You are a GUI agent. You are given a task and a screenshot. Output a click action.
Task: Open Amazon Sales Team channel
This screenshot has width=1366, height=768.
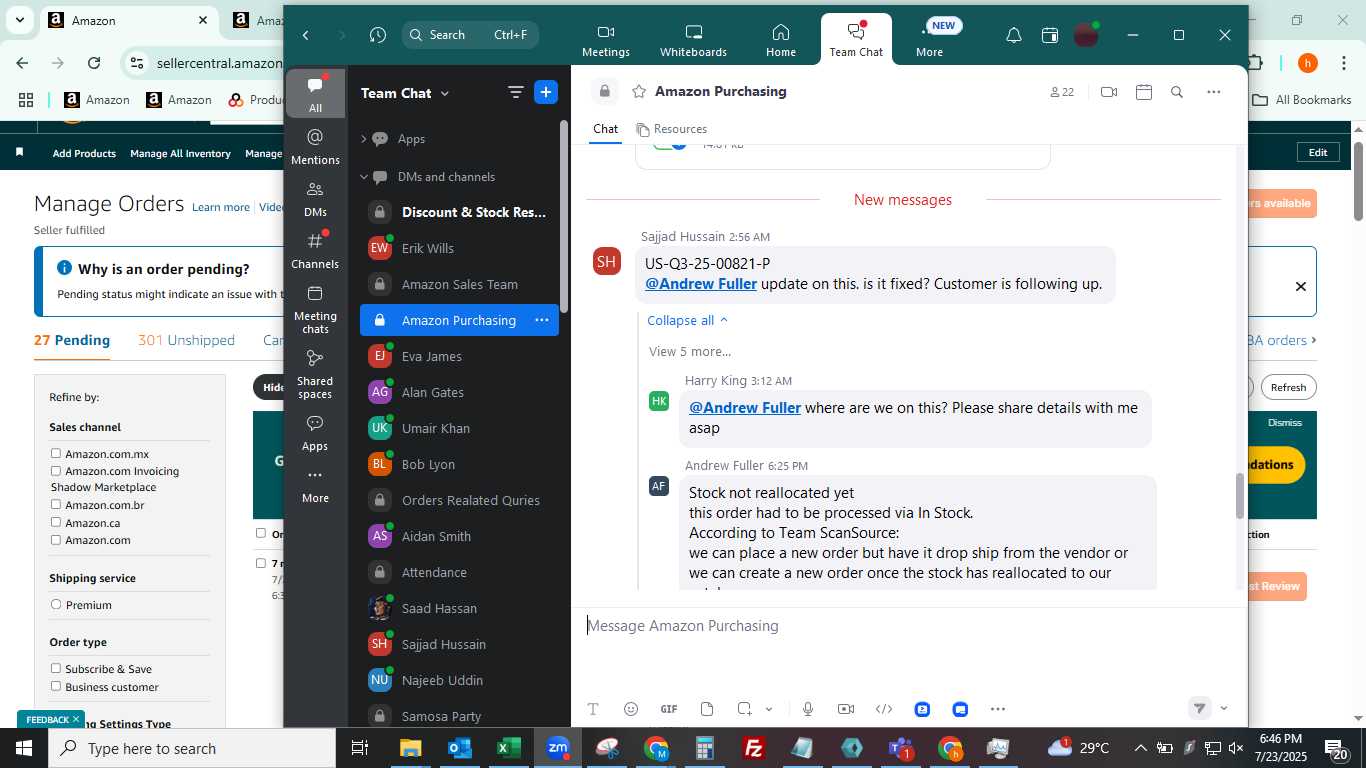click(459, 284)
